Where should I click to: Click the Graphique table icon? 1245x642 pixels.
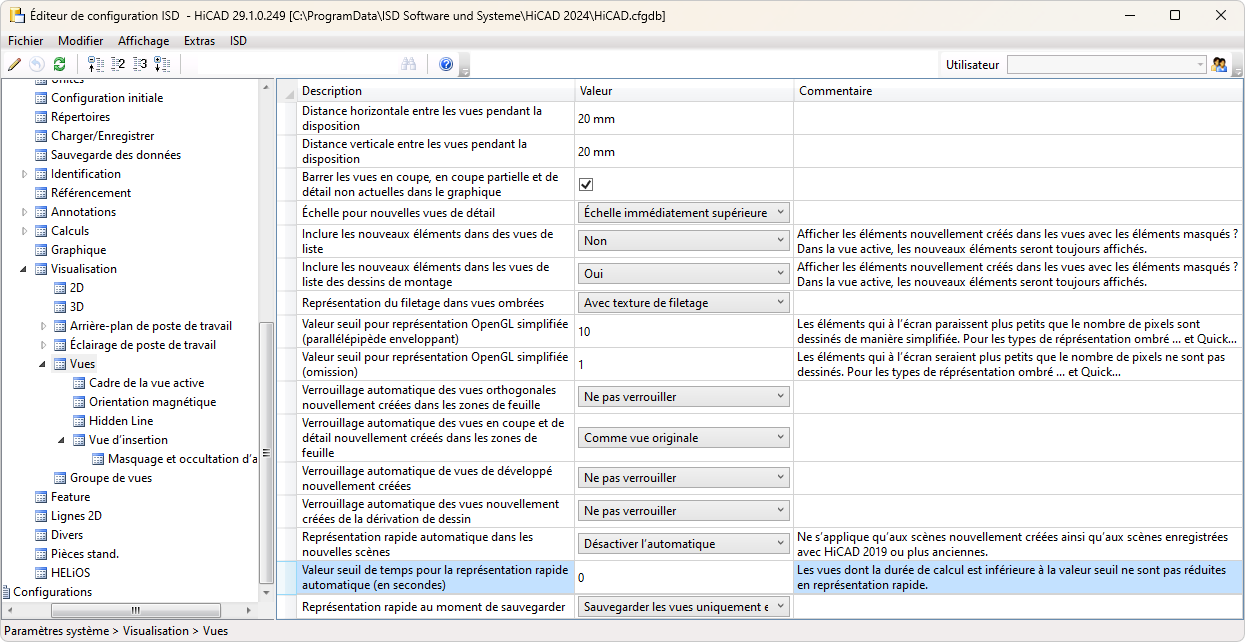point(41,250)
